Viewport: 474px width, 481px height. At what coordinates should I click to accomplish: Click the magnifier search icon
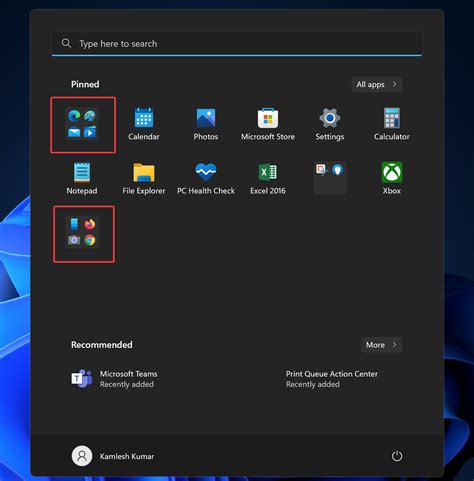click(x=66, y=43)
